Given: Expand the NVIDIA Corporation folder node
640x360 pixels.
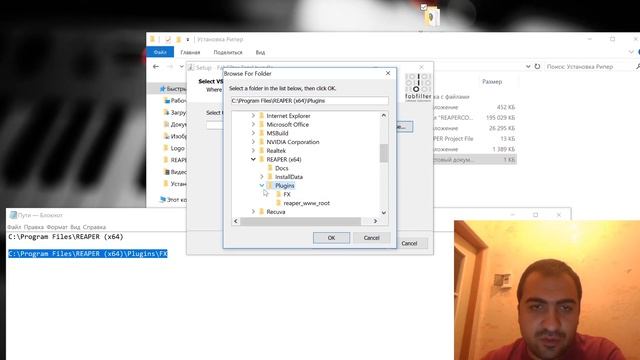Looking at the screenshot, I should tap(253, 142).
